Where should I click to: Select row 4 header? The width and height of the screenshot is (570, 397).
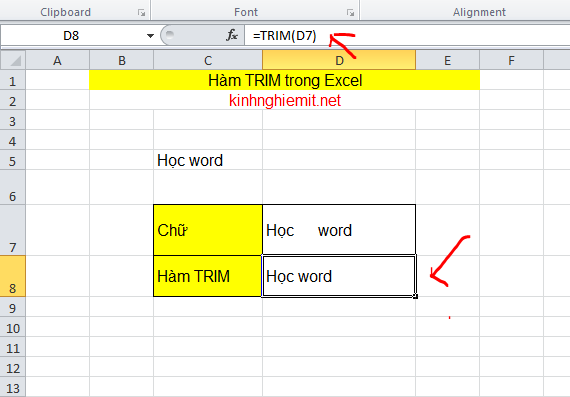pos(13,140)
